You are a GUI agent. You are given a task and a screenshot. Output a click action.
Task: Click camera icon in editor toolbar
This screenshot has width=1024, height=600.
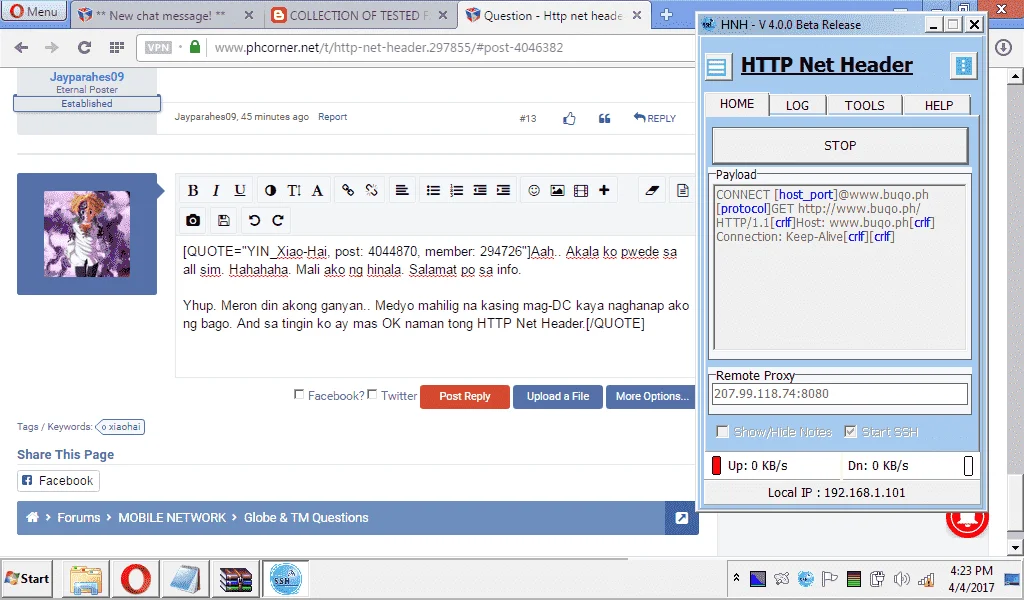pyautogui.click(x=193, y=221)
